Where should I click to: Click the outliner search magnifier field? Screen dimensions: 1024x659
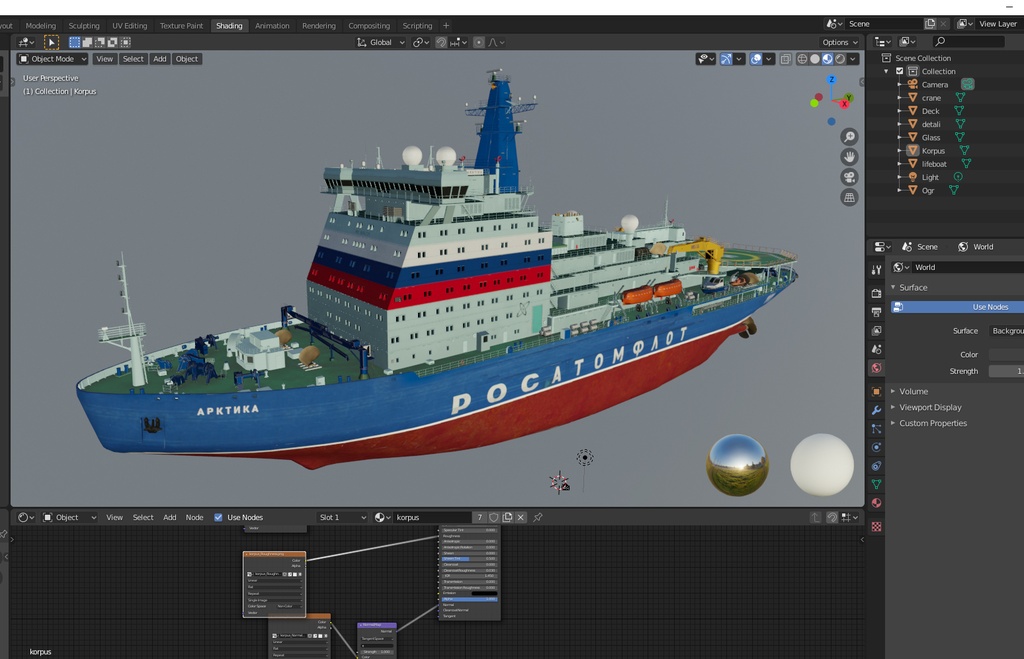pos(968,41)
